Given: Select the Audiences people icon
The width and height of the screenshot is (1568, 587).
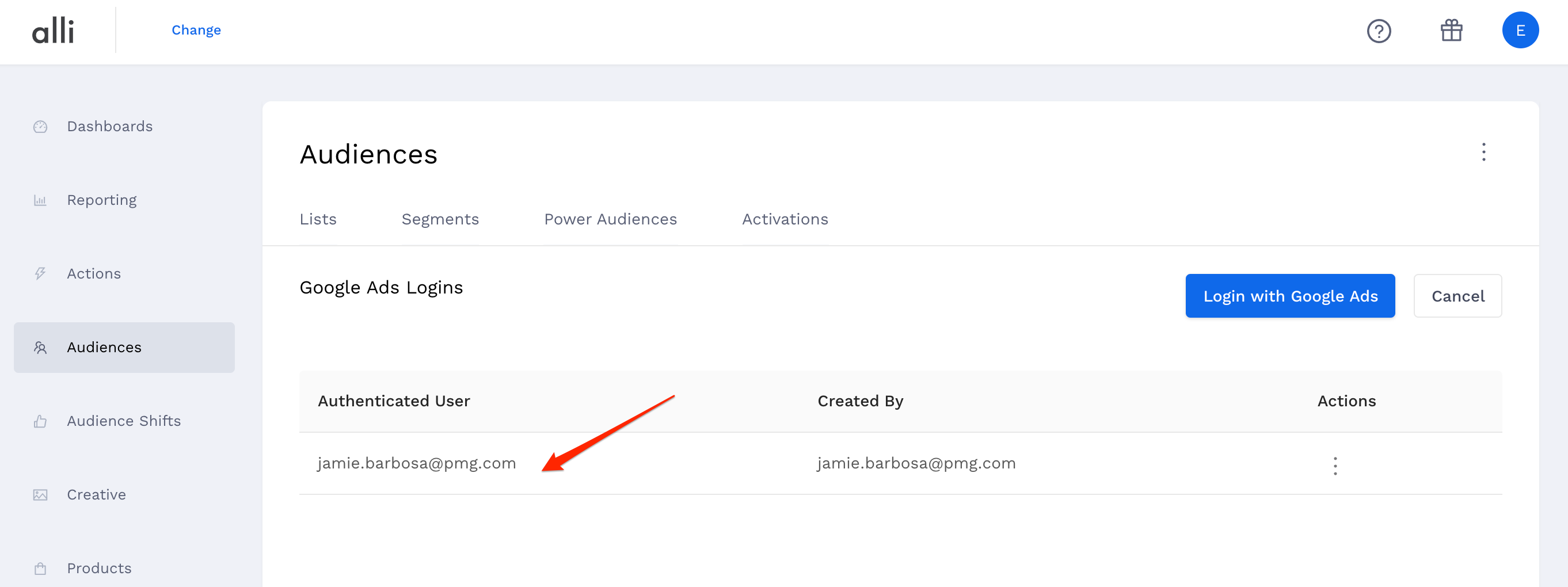Looking at the screenshot, I should [x=40, y=348].
